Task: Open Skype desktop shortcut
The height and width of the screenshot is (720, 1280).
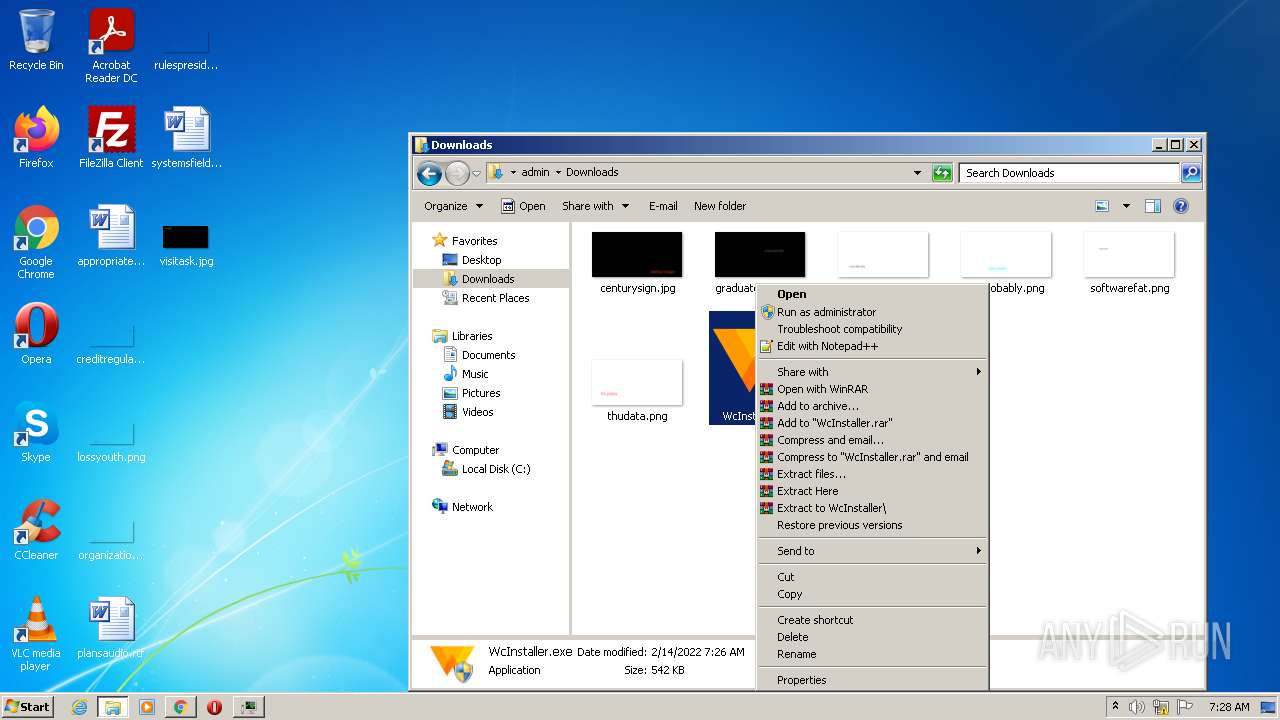Action: [36, 432]
